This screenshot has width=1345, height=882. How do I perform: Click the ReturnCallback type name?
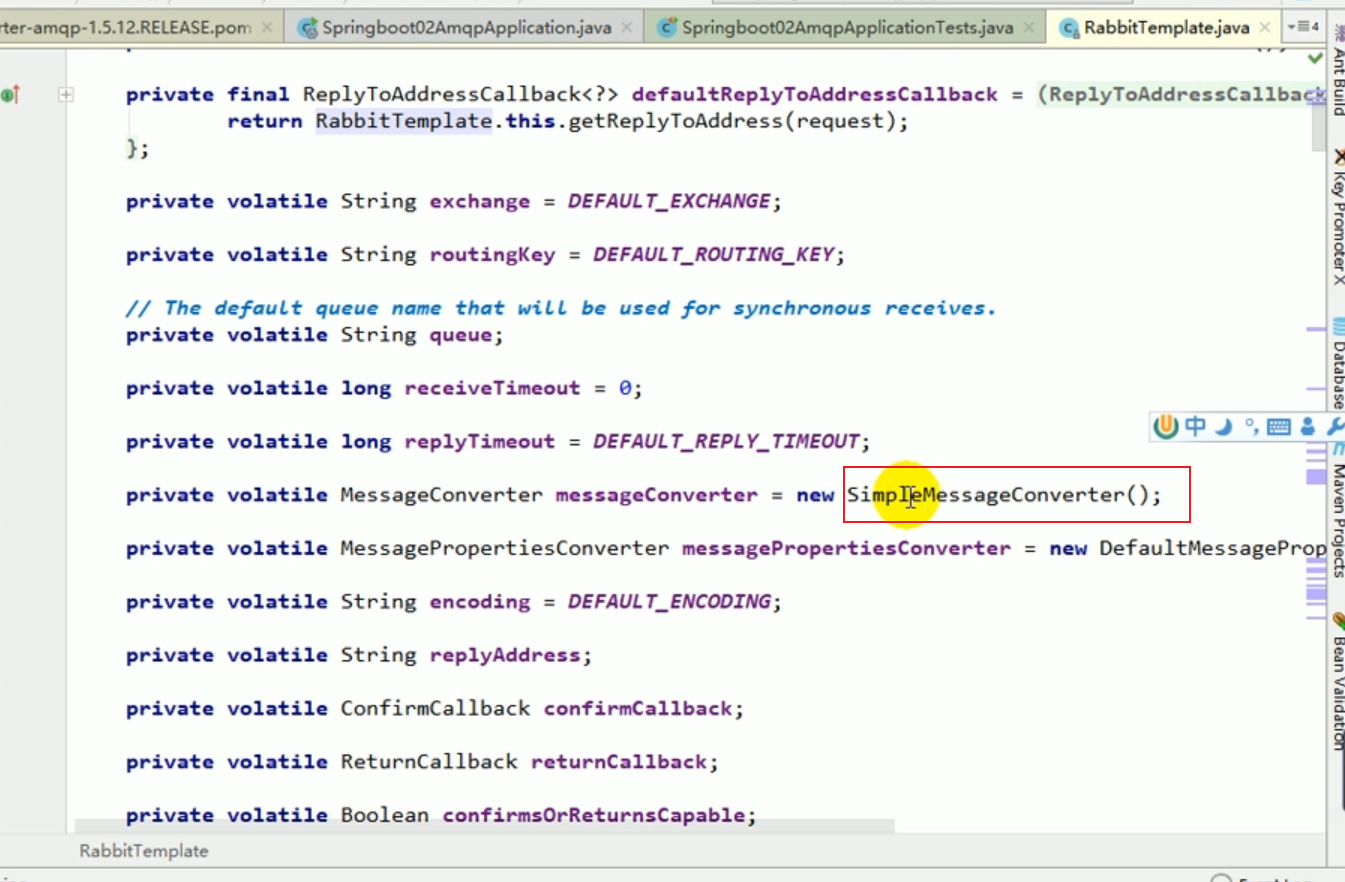point(429,762)
